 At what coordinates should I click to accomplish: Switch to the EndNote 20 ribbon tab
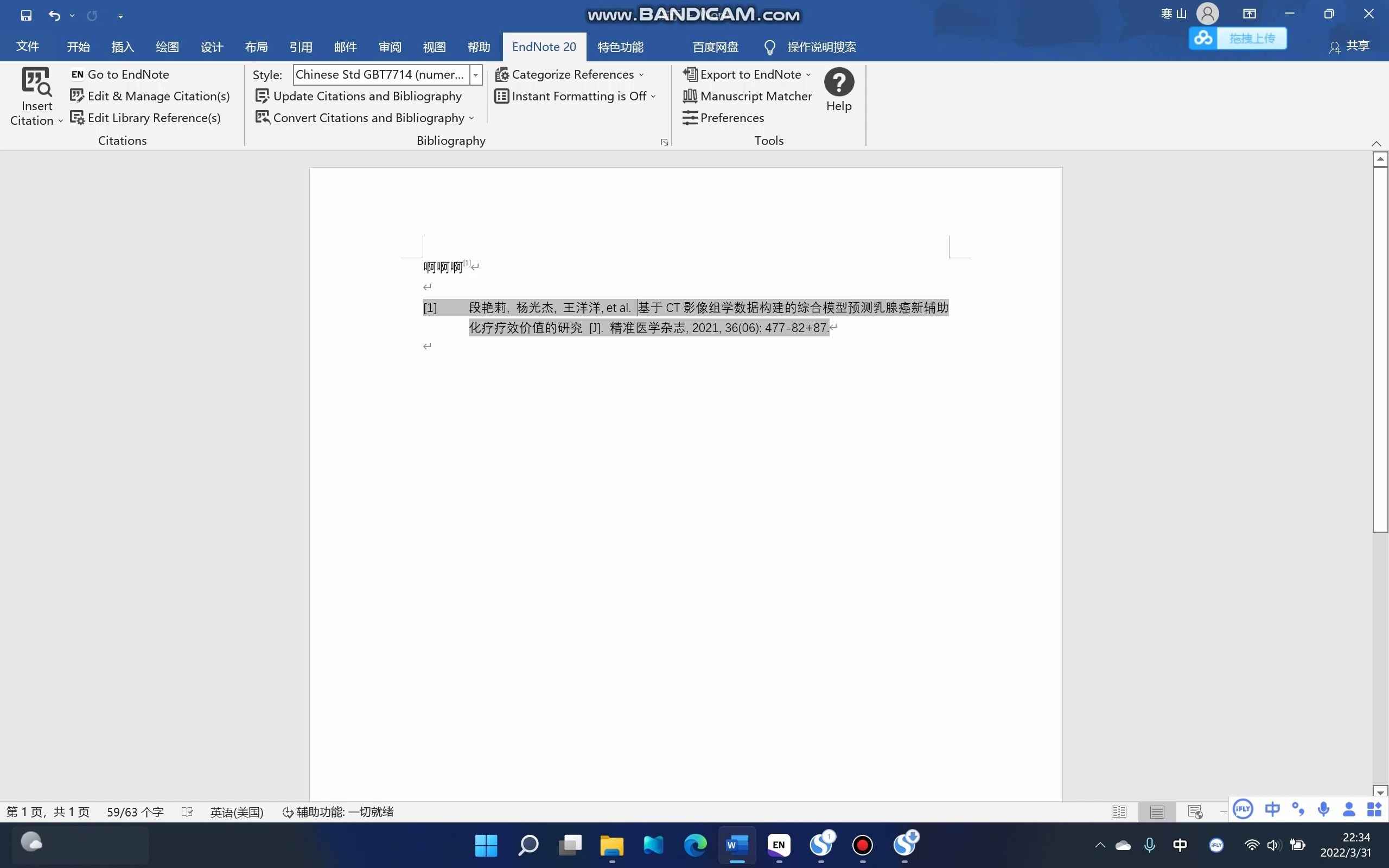(x=544, y=47)
